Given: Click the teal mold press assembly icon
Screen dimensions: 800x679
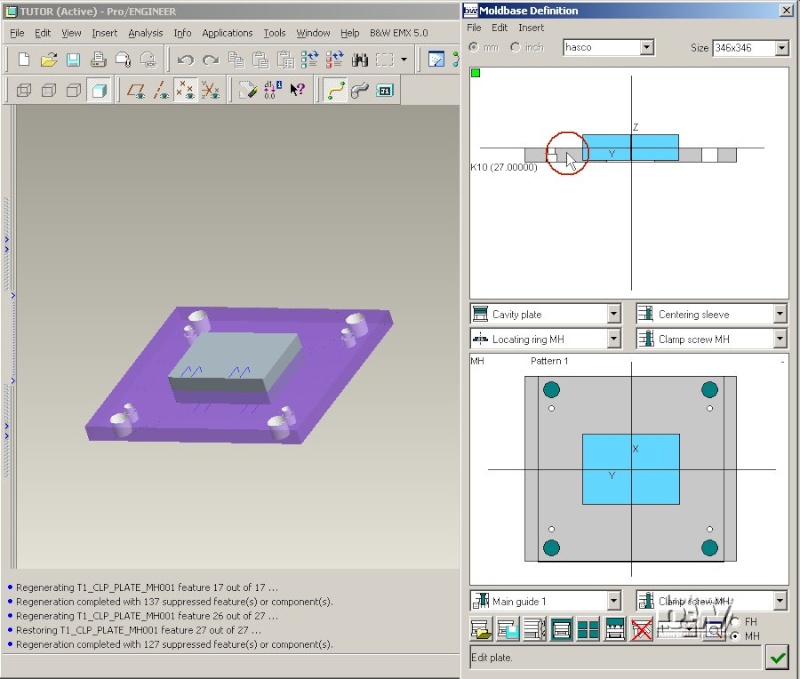Looking at the screenshot, I should pos(615,629).
